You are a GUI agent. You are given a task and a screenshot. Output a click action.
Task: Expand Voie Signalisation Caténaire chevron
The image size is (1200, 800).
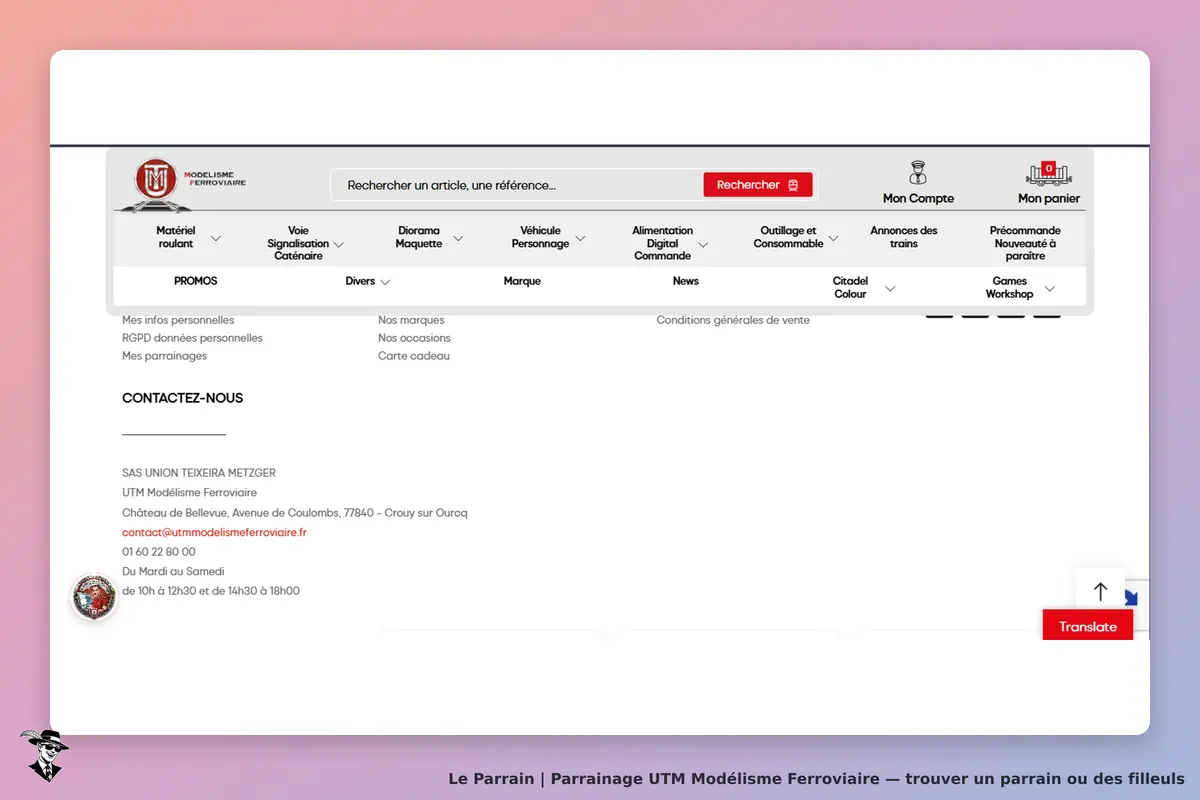(339, 244)
